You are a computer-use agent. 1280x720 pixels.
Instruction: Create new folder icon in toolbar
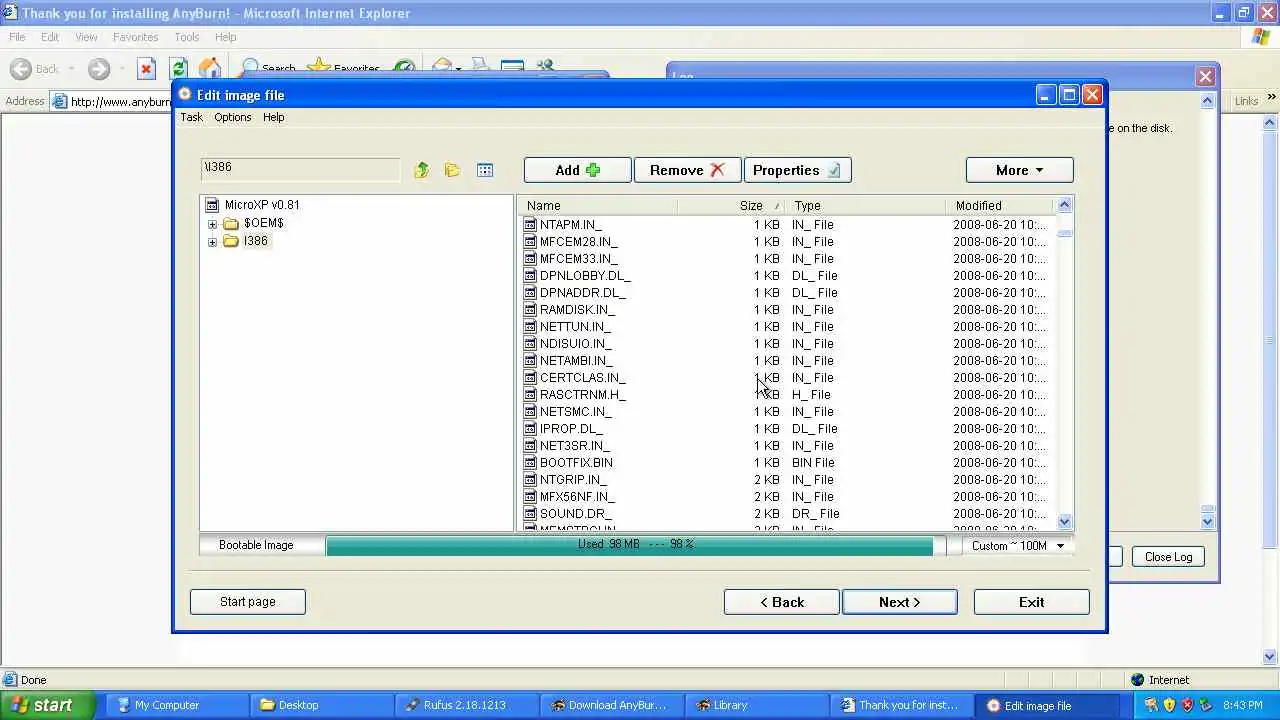coord(452,170)
